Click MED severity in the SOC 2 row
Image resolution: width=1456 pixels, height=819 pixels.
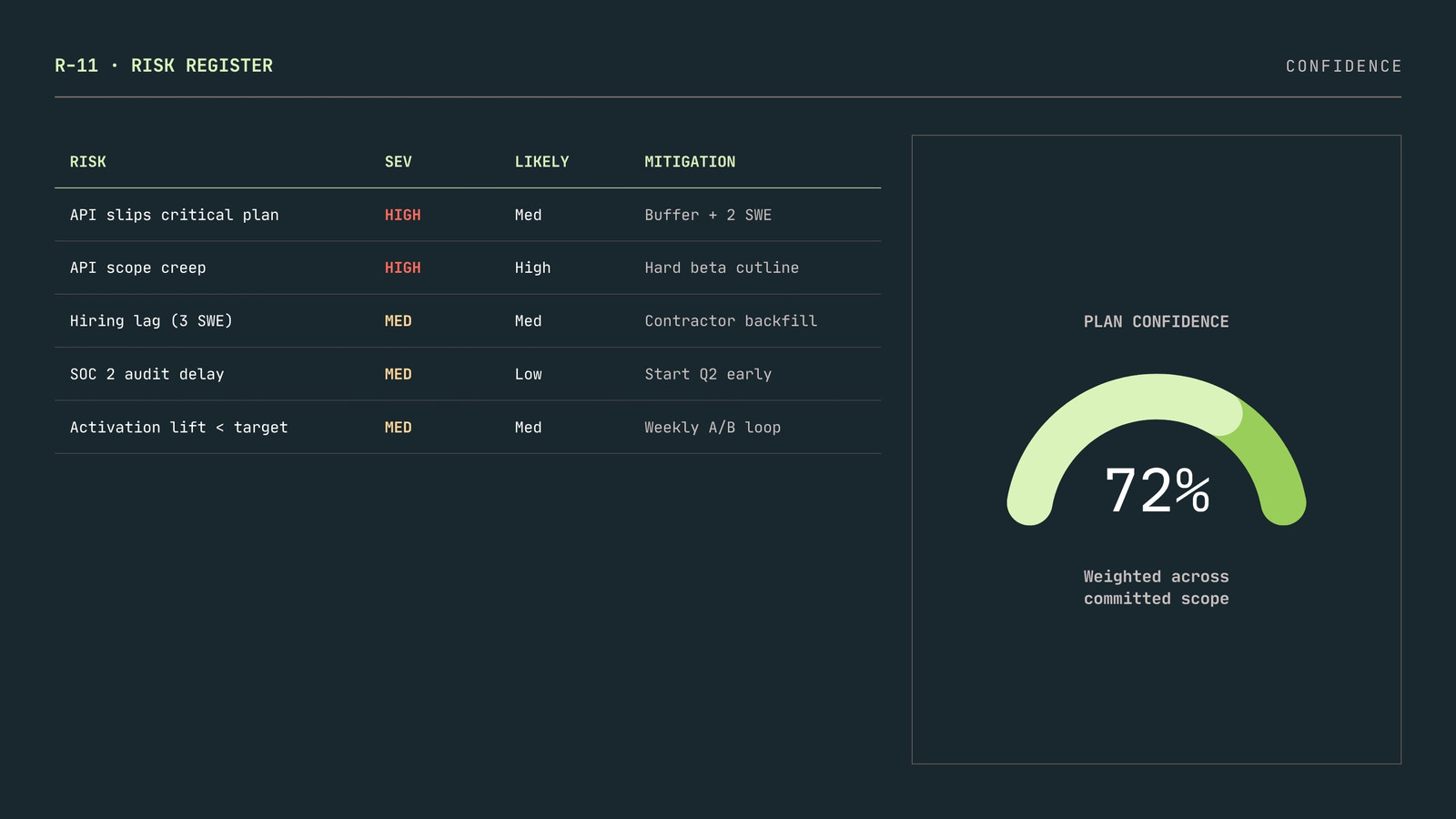click(x=398, y=374)
